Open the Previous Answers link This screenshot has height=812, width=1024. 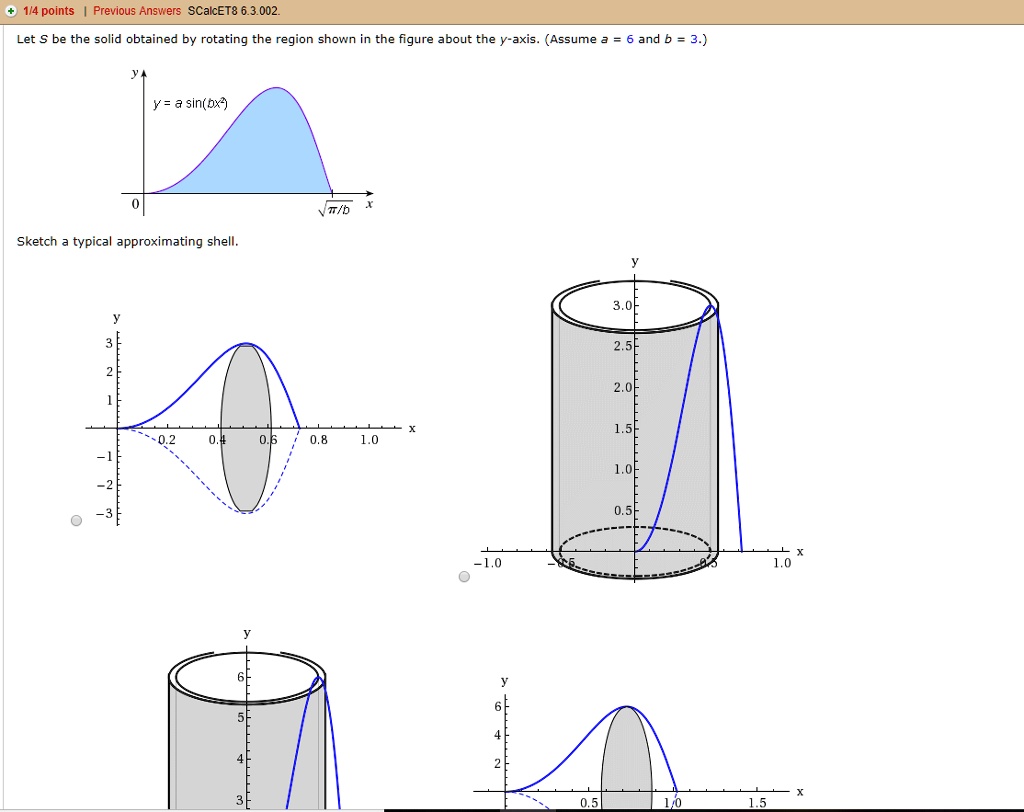click(x=136, y=11)
